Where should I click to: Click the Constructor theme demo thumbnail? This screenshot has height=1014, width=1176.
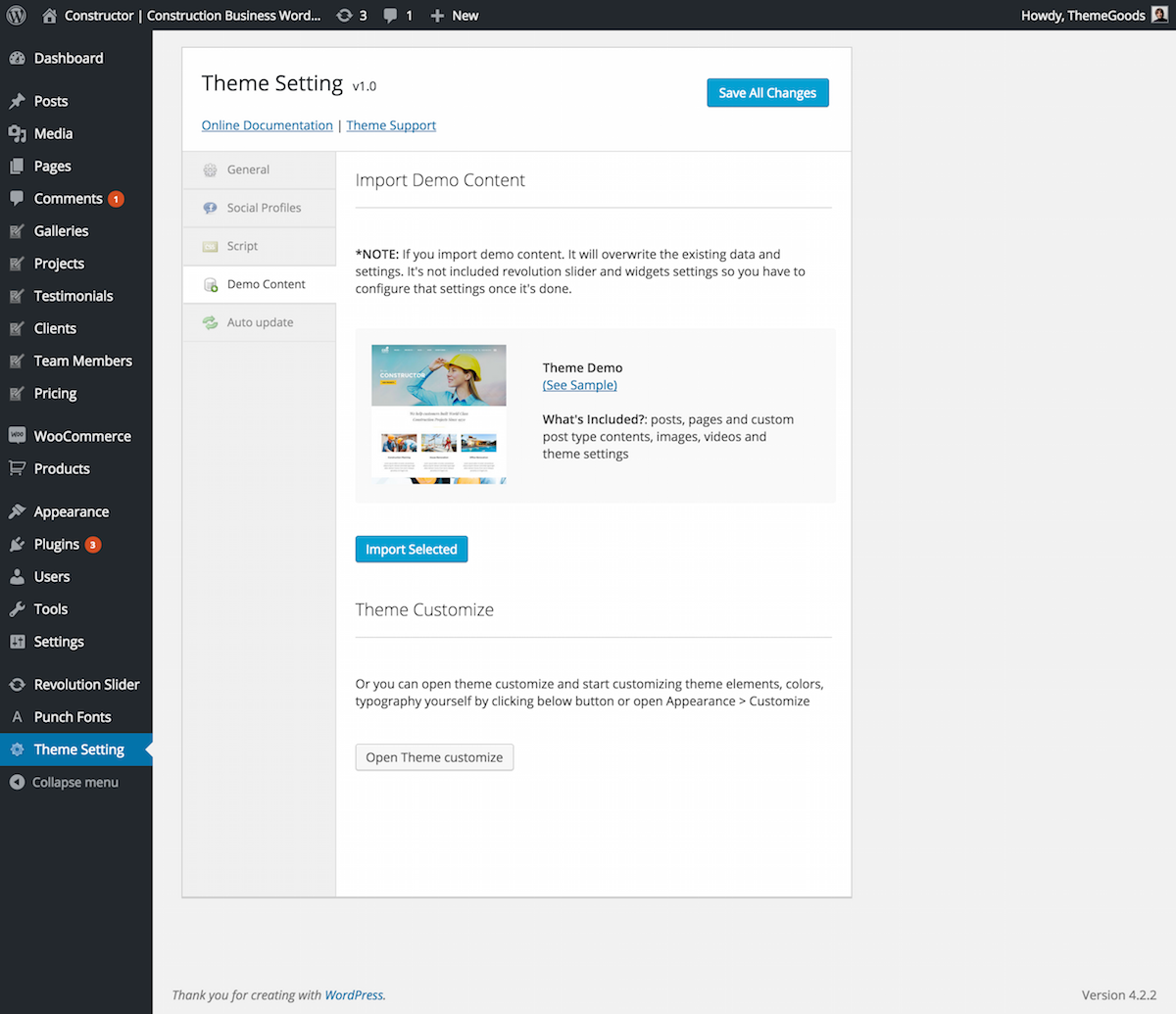[438, 412]
